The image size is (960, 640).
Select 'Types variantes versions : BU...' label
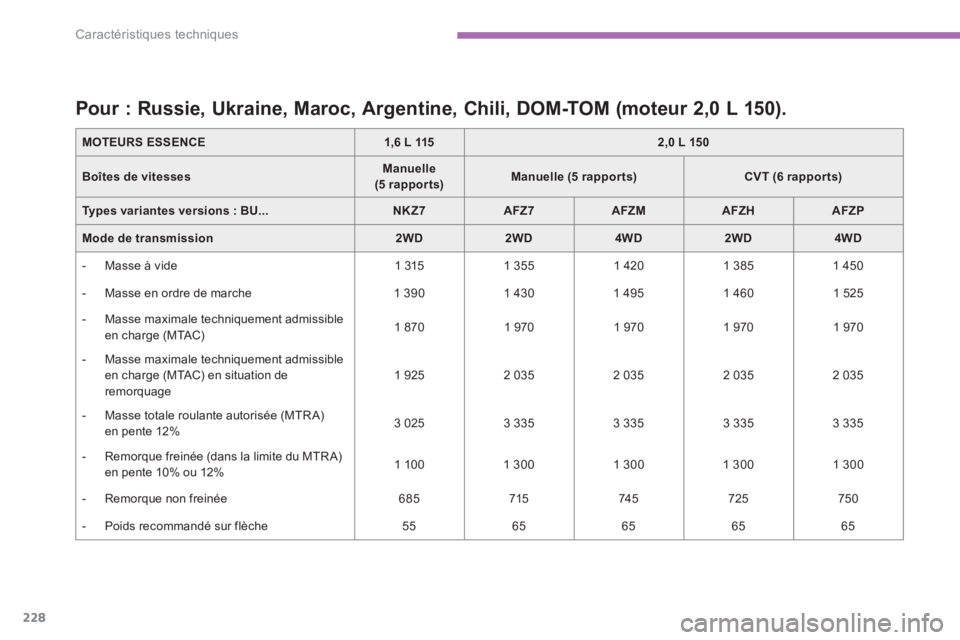pos(175,211)
